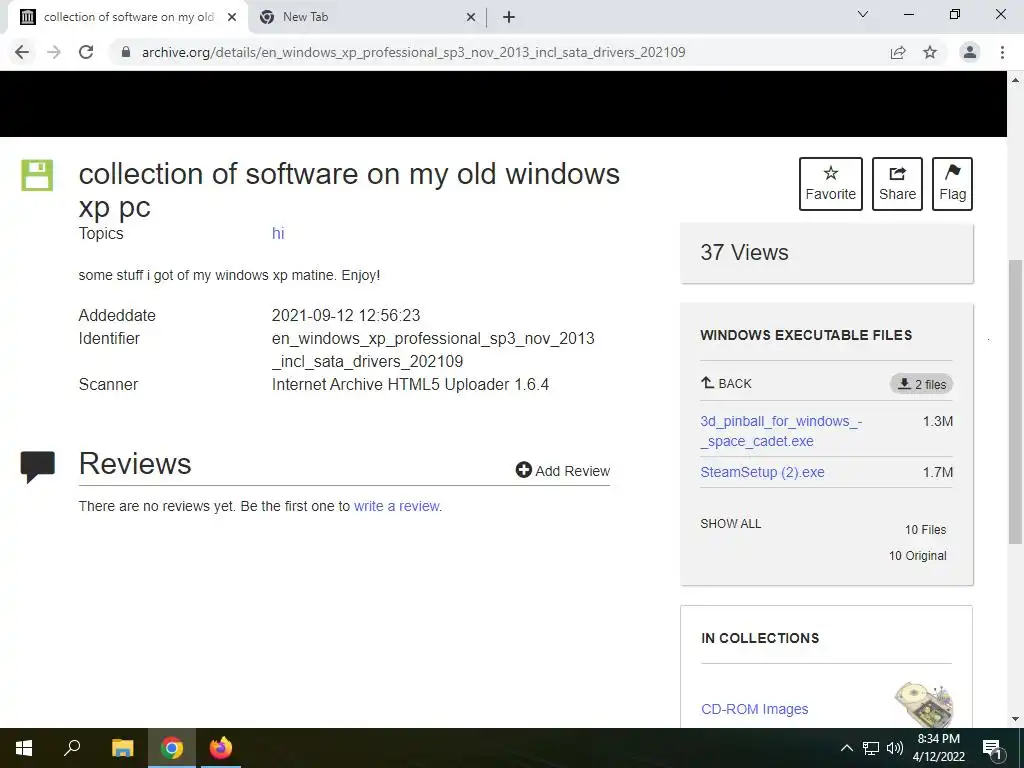Open the 'hi' topic link

278,233
